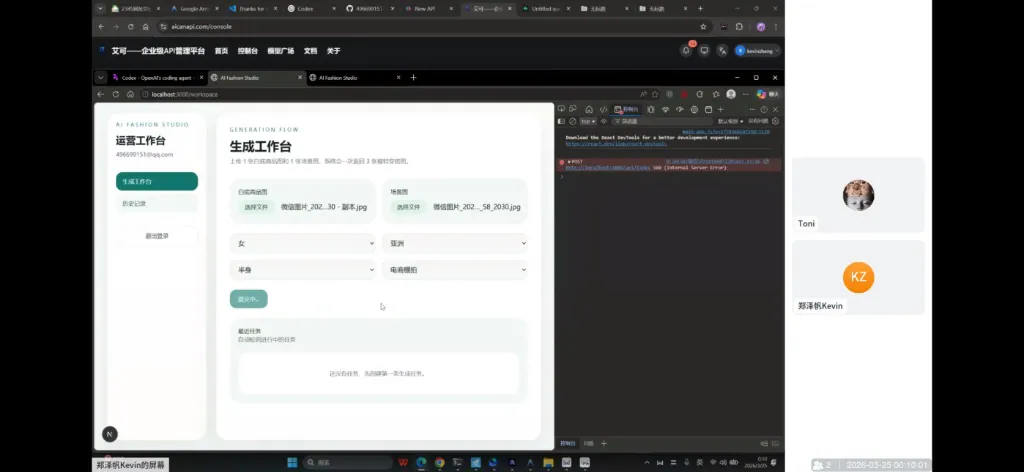The width and height of the screenshot is (1024, 472).
Task: Open 历史记录 in the sidebar
Action: (157, 204)
